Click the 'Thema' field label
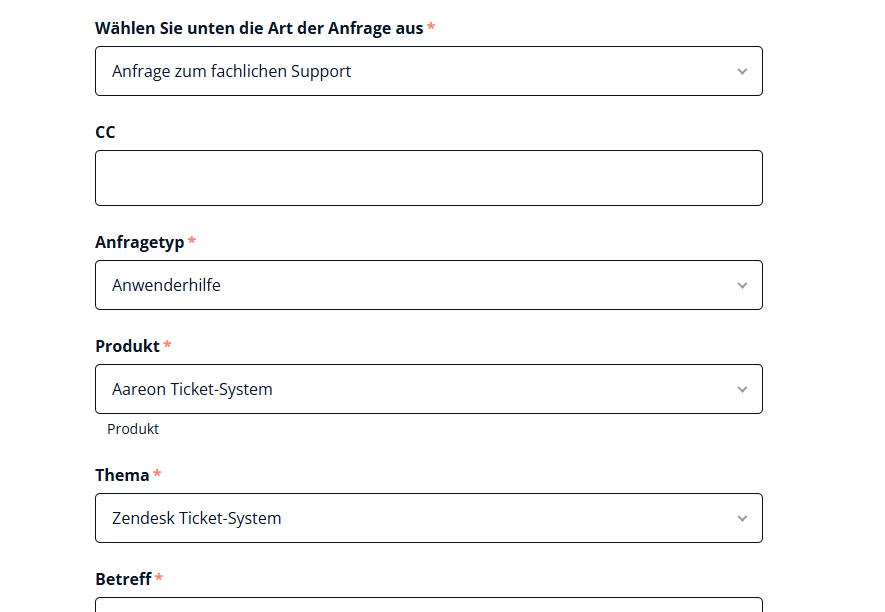This screenshot has height=612, width=885. pos(122,475)
